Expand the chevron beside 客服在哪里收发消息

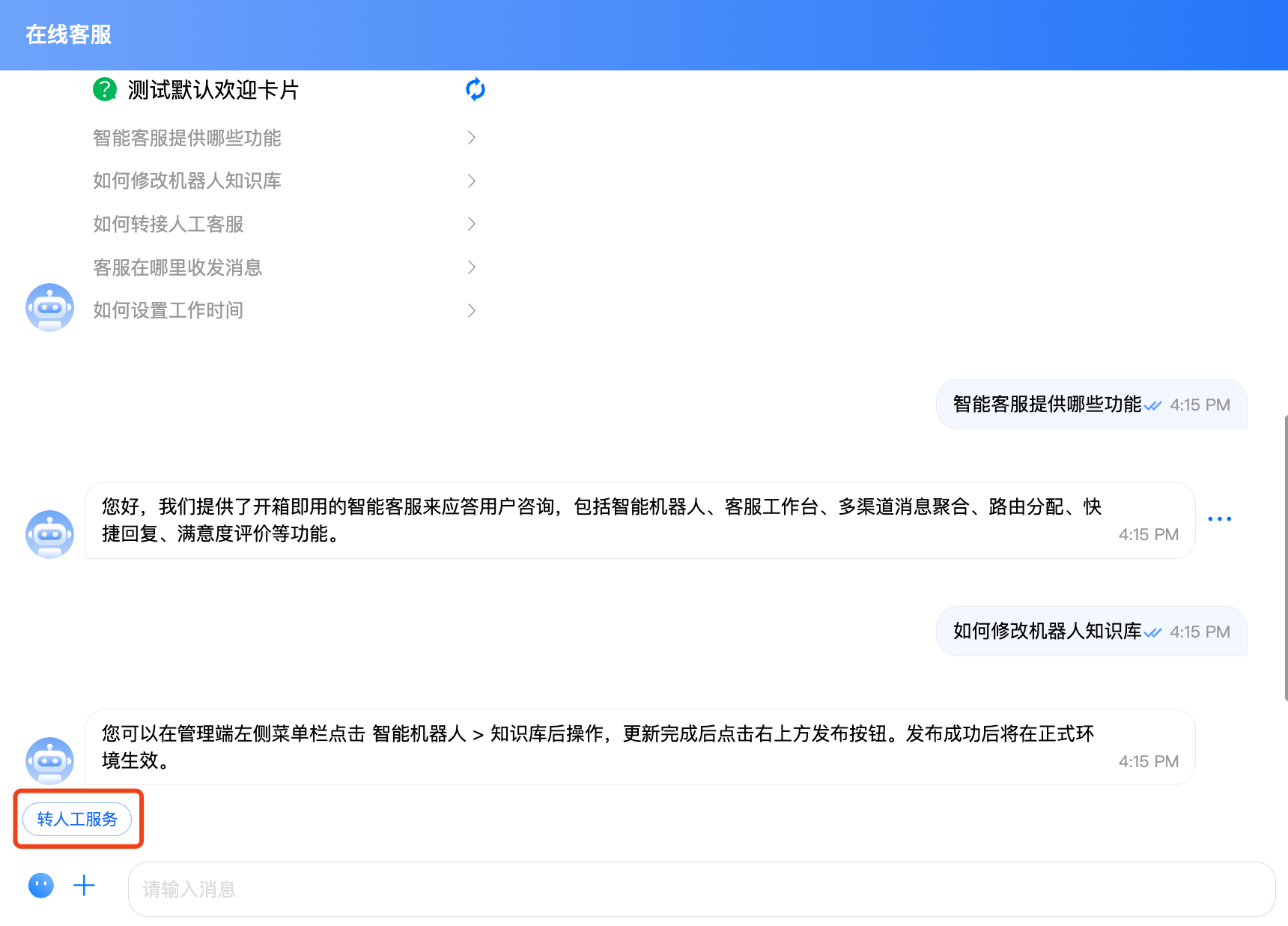pyautogui.click(x=472, y=267)
